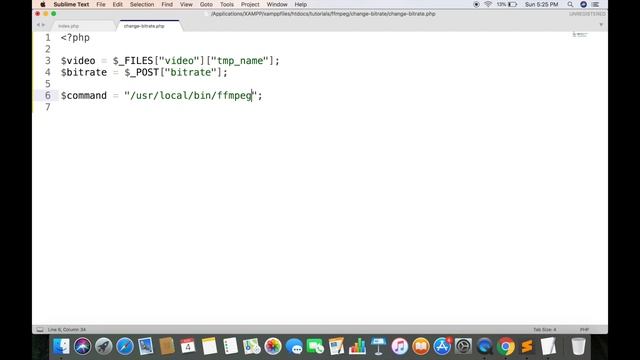Screen dimensions: 640x360
Task: Click the Line 6, Column 34 status text
Action: point(67,329)
